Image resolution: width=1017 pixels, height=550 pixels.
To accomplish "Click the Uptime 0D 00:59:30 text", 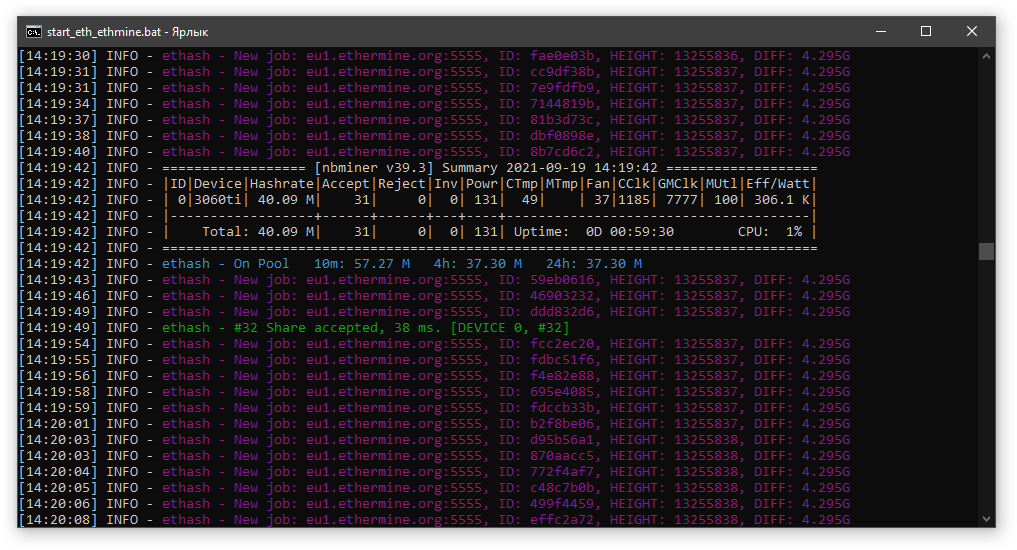I will coord(593,232).
